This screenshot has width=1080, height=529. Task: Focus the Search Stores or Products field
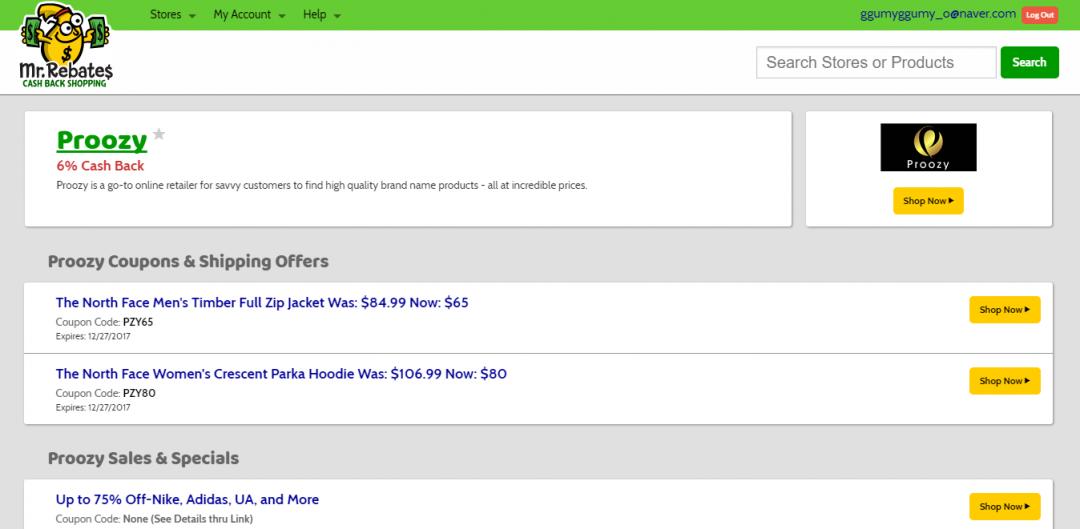tap(876, 62)
